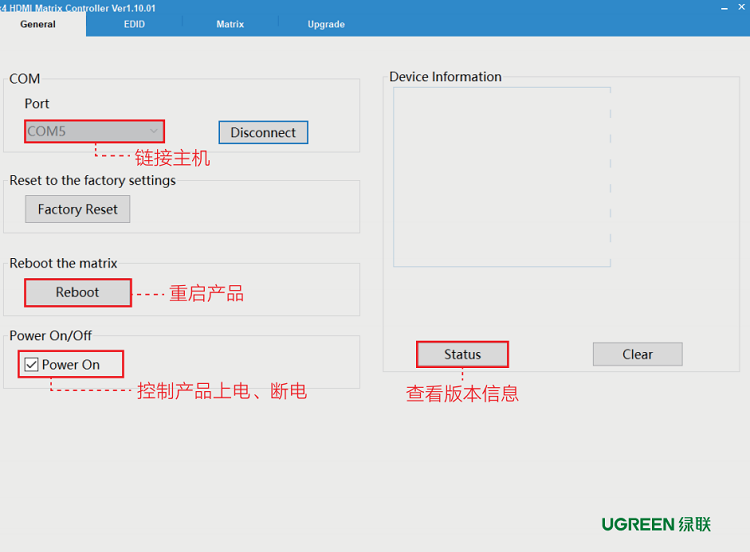
Task: Click Status to view version info
Action: click(x=462, y=354)
